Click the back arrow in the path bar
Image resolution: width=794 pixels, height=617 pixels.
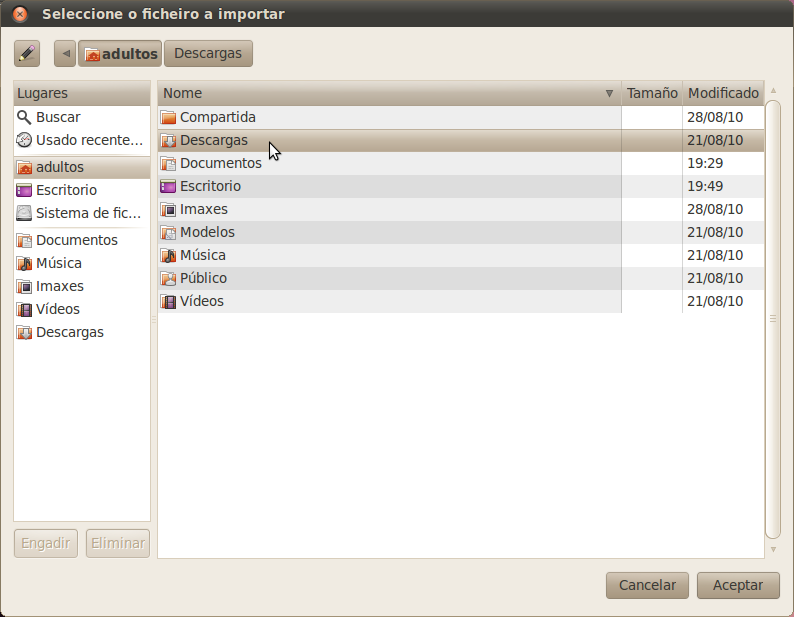point(65,53)
